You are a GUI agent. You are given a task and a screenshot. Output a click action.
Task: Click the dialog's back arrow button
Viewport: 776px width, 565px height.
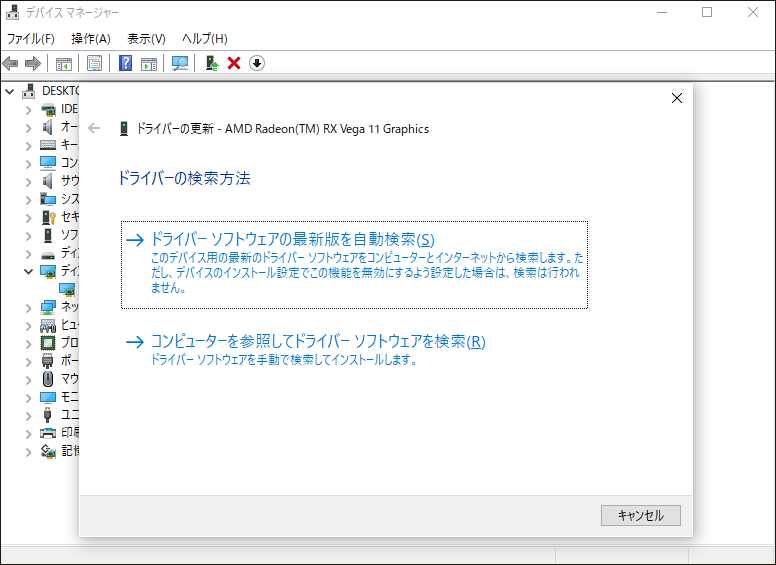(x=94, y=129)
